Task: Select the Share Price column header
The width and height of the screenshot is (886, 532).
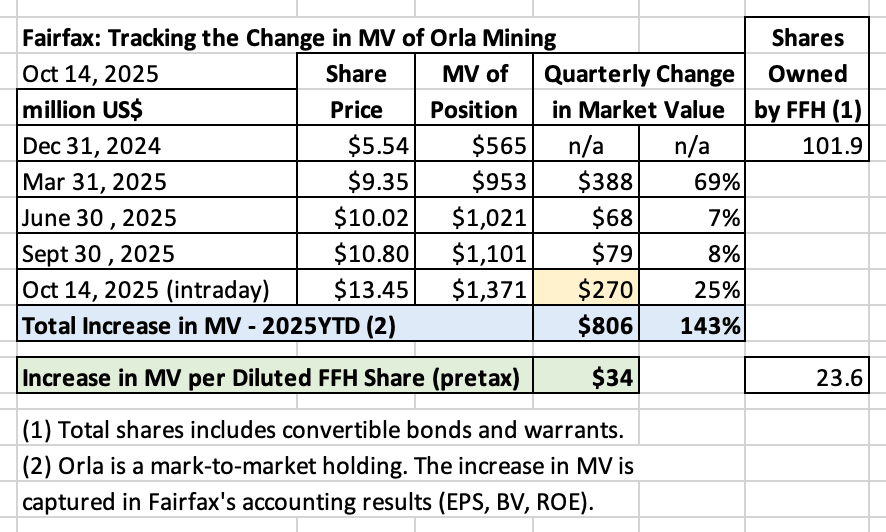Action: click(356, 90)
